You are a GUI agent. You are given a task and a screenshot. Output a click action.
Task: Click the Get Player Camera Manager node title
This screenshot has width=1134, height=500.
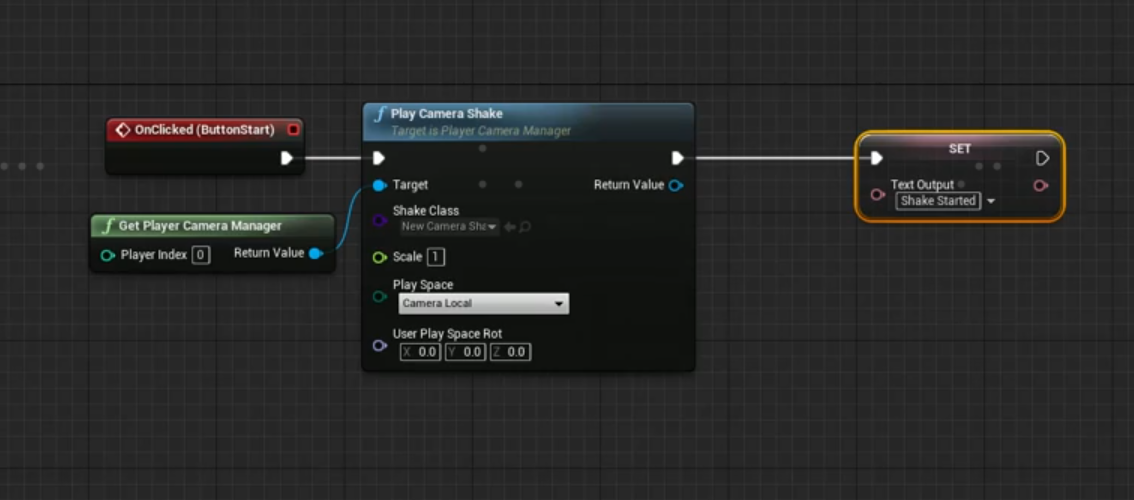[x=200, y=226]
